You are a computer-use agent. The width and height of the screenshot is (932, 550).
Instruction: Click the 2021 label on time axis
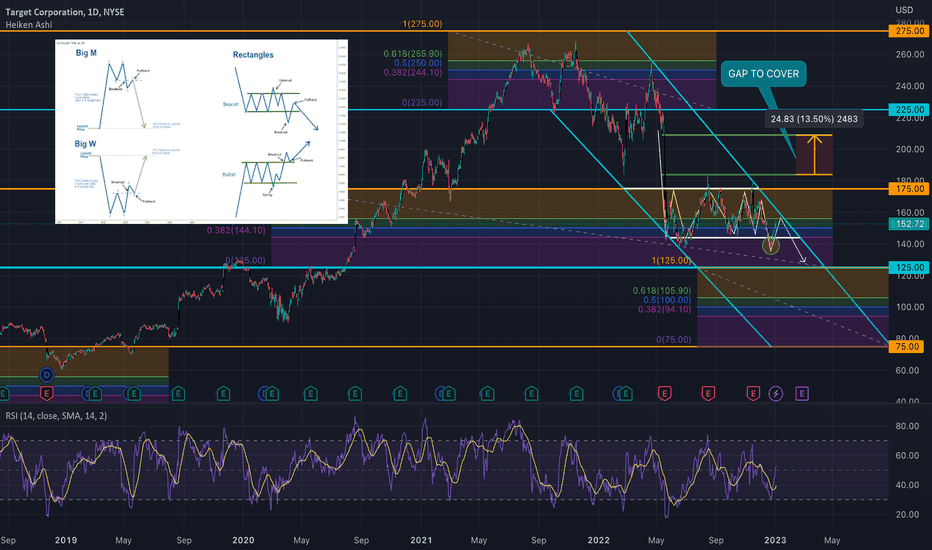421,540
